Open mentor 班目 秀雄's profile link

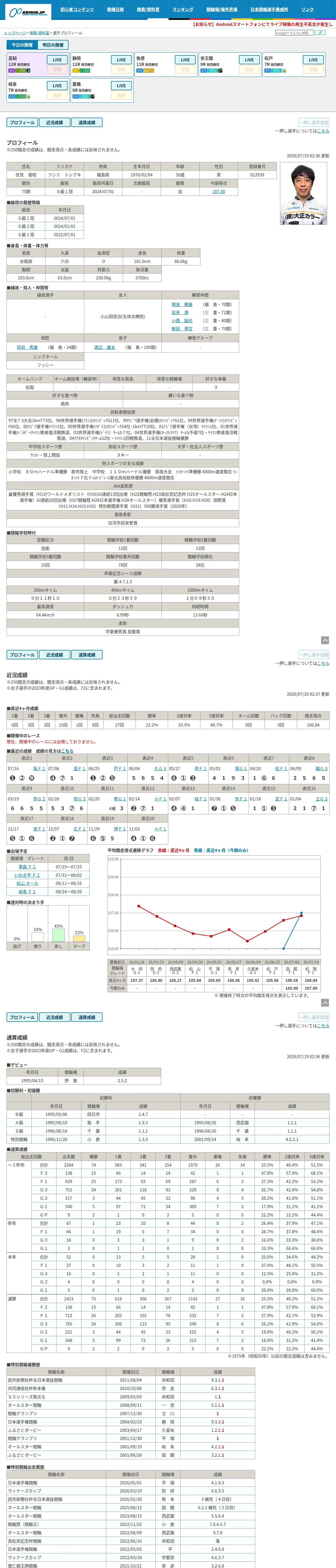27,348
